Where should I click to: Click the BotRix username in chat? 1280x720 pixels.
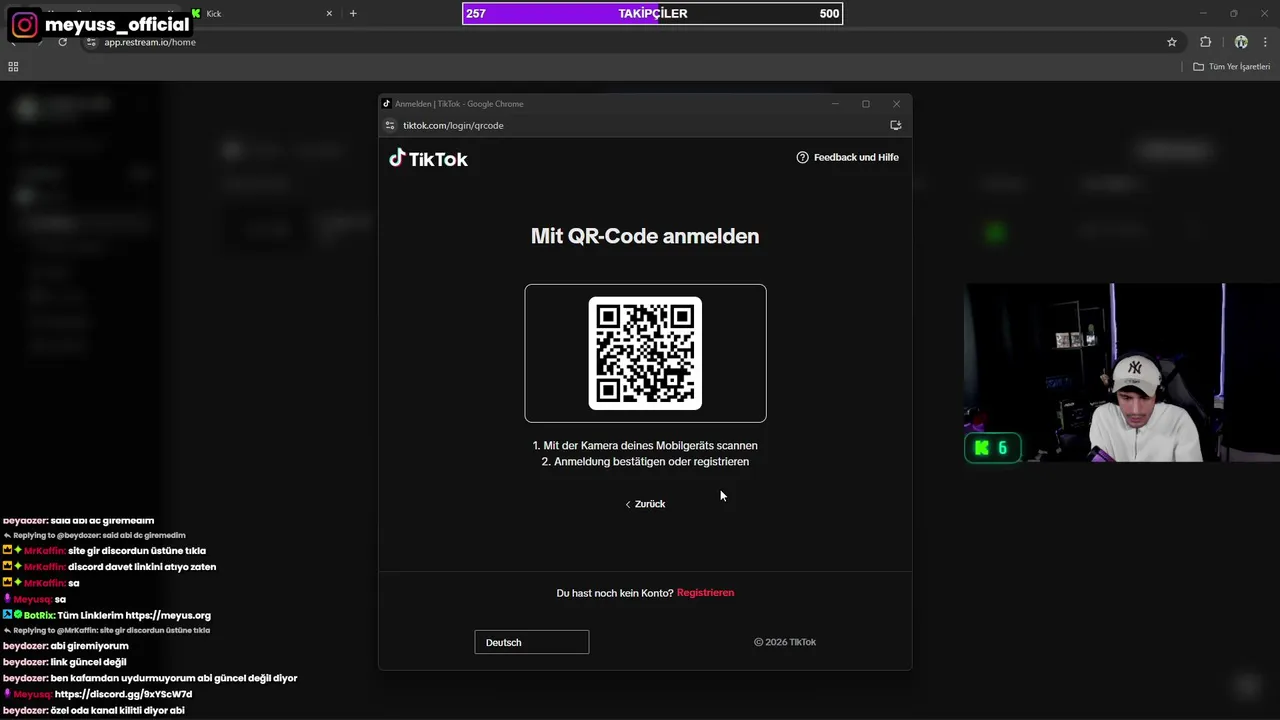[x=38, y=615]
